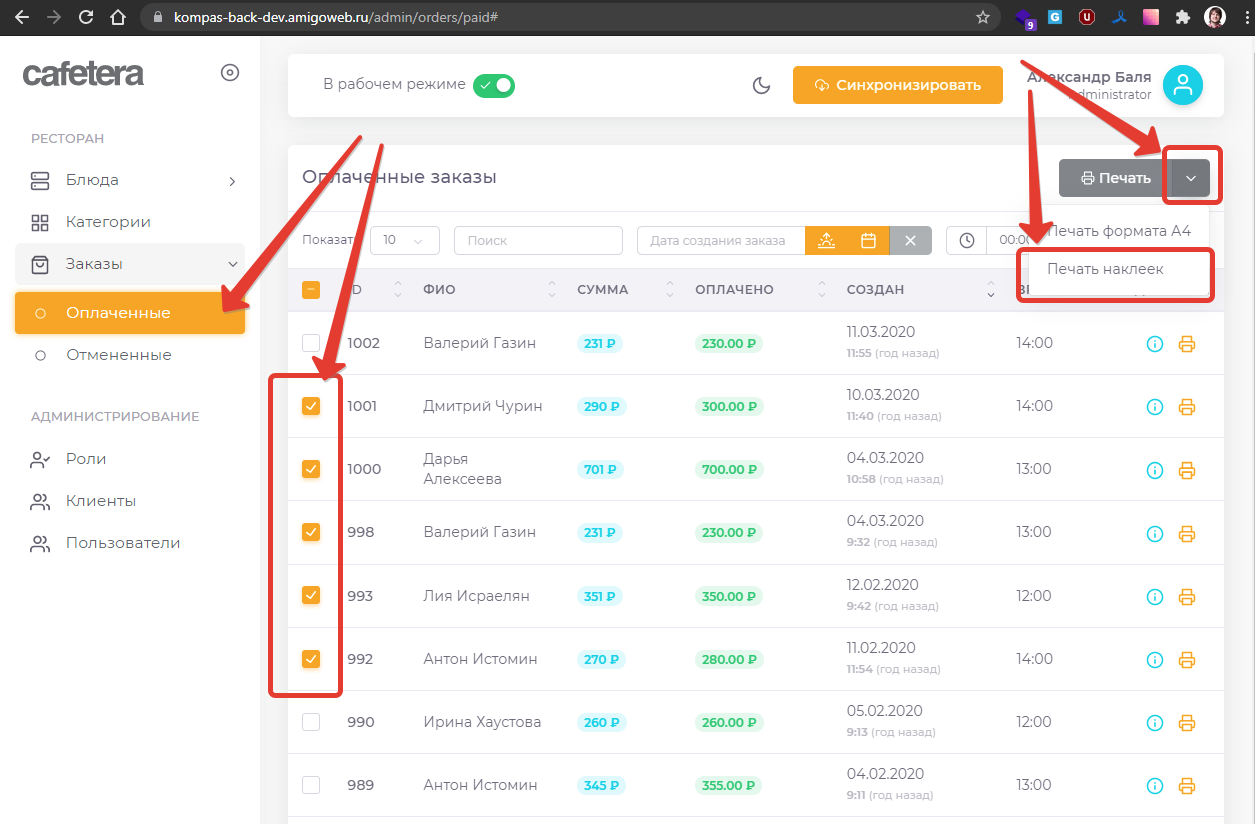Image resolution: width=1255 pixels, height=824 pixels.
Task: Open the print options dropdown arrow
Action: click(x=1191, y=178)
